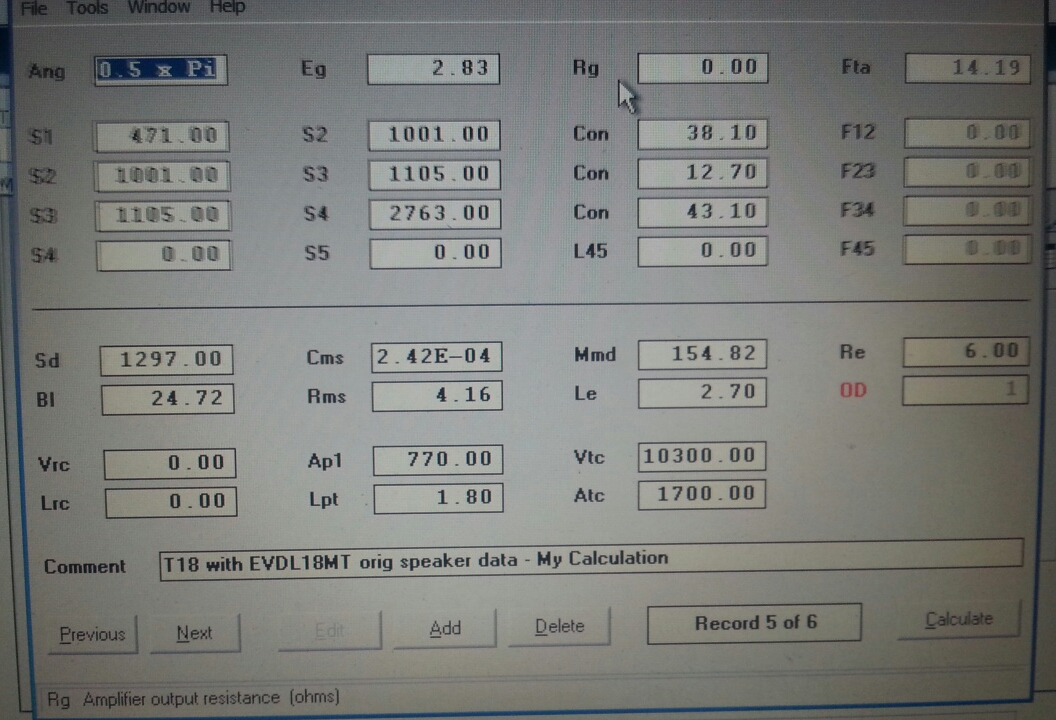Click the S5 field showing 0.00
1056x720 pixels.
tap(436, 253)
